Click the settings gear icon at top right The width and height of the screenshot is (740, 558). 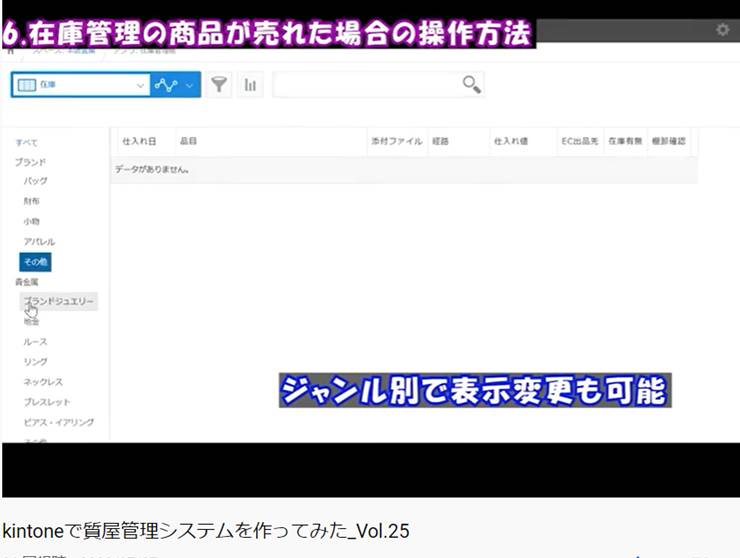click(722, 30)
